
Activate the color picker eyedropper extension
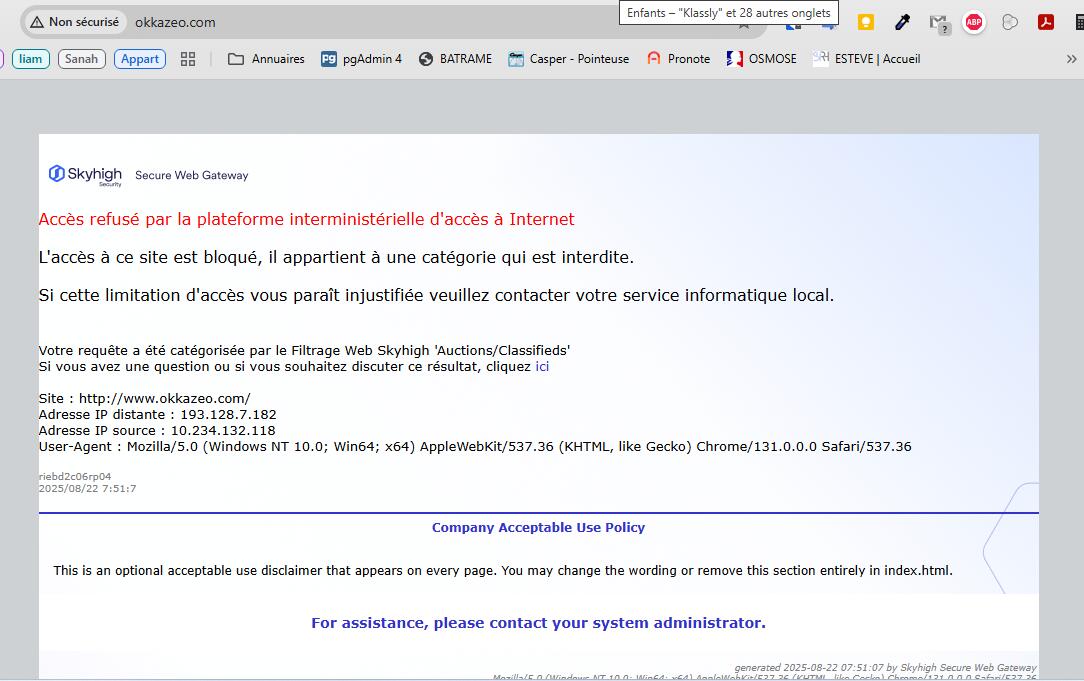pos(902,22)
